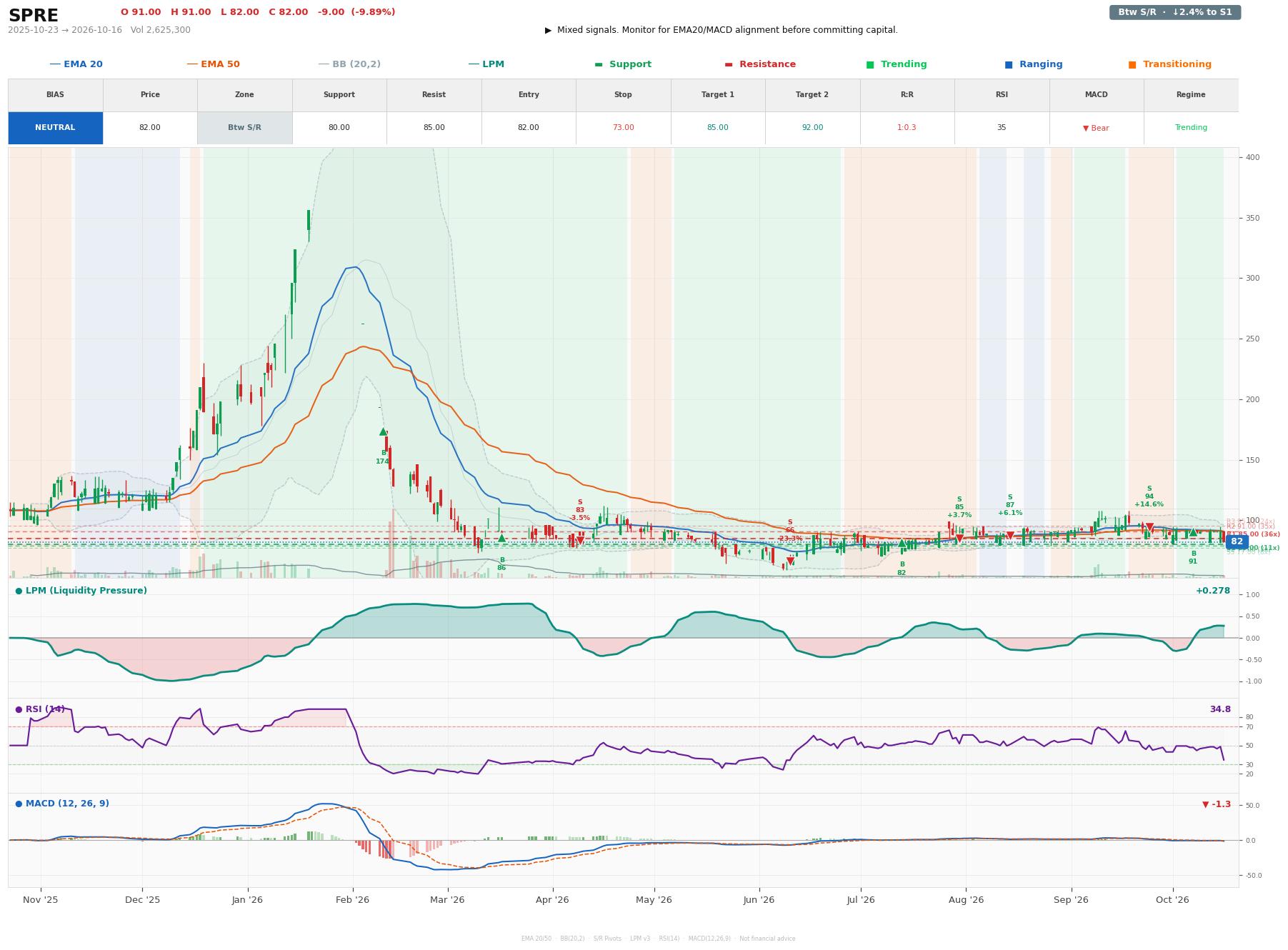Select the Stop value 73.00
The image size is (1288, 950).
(x=623, y=128)
